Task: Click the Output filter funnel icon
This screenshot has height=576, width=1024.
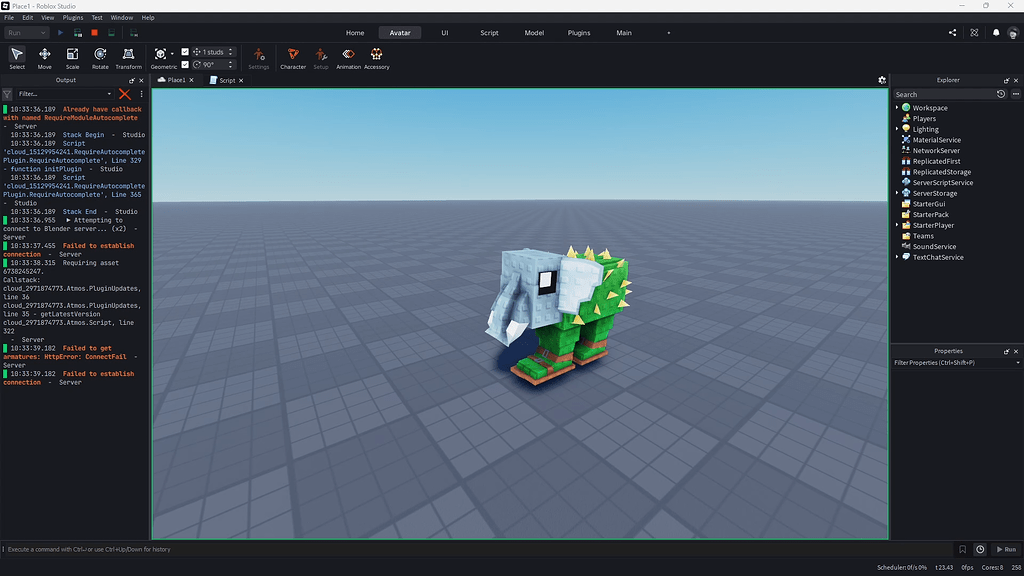Action: click(x=7, y=94)
